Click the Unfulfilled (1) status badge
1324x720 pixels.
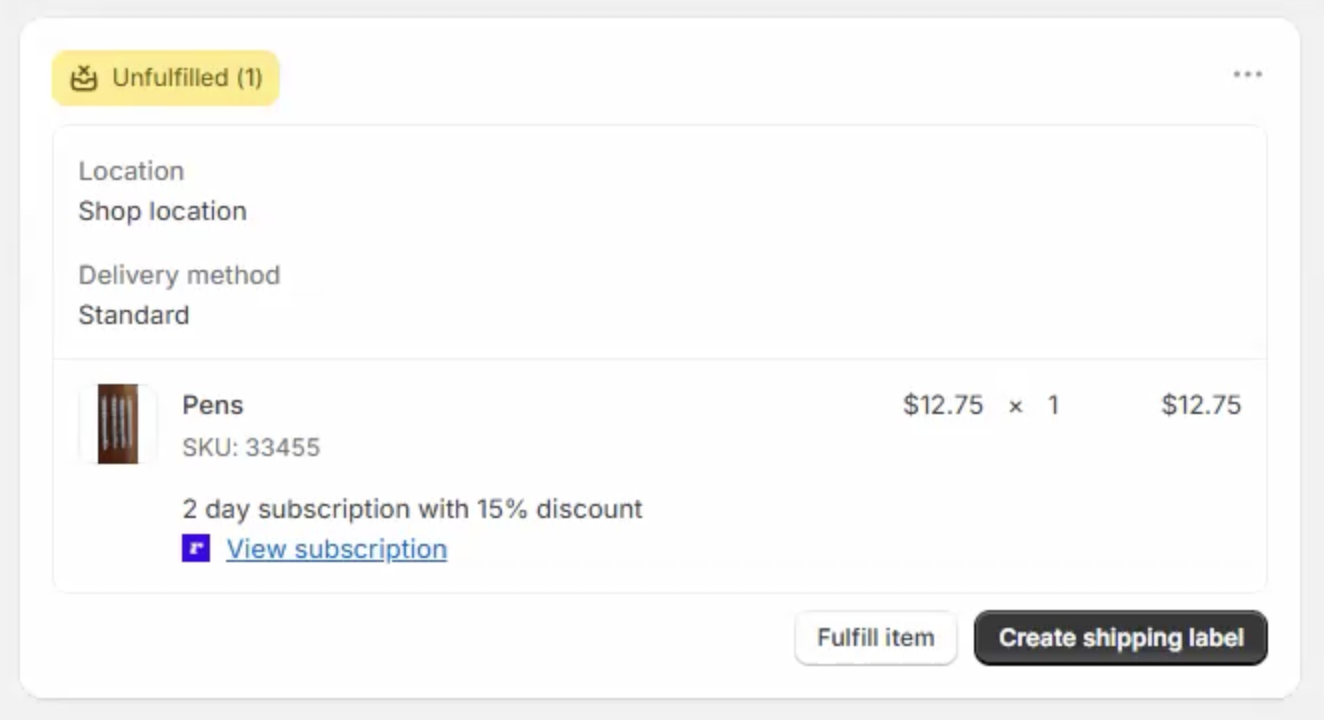(166, 78)
